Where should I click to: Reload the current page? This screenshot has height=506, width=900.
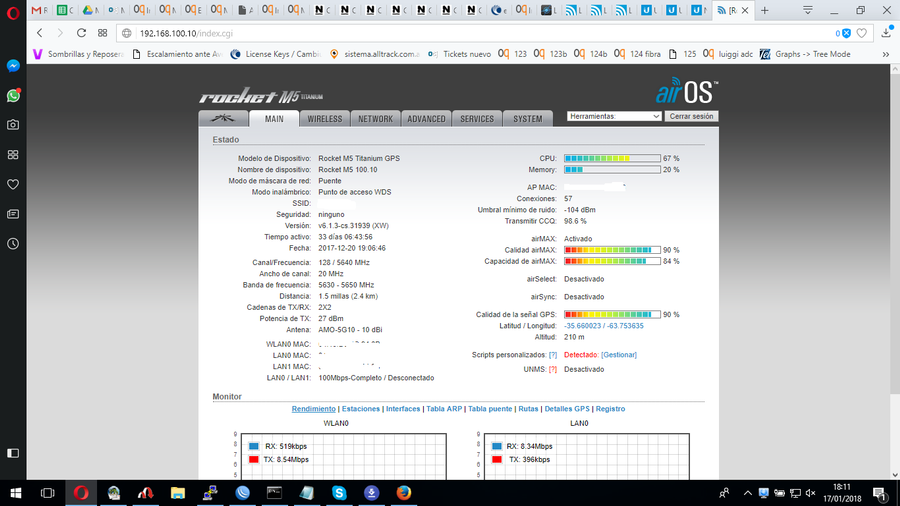[x=82, y=33]
